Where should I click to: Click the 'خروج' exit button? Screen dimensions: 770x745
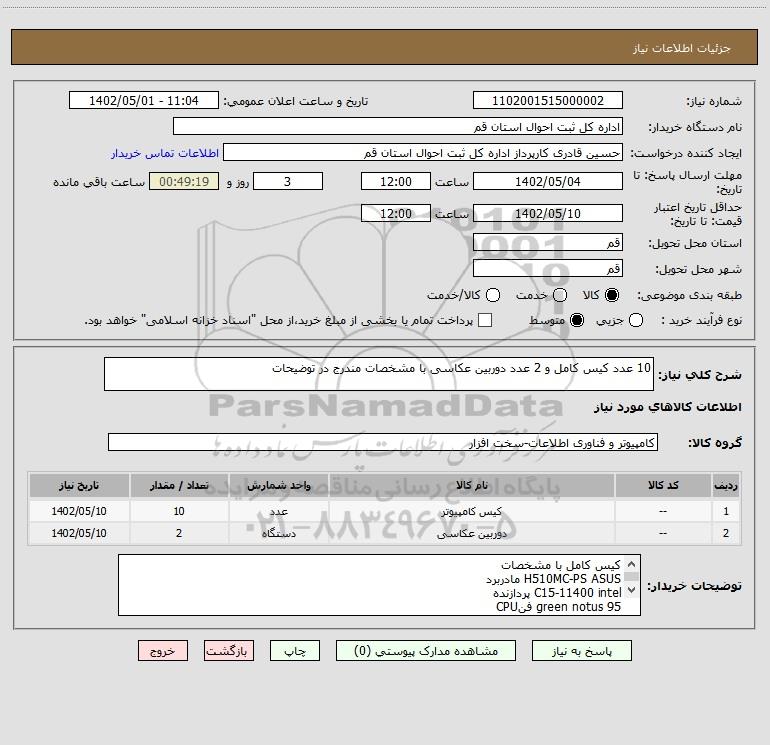(163, 651)
